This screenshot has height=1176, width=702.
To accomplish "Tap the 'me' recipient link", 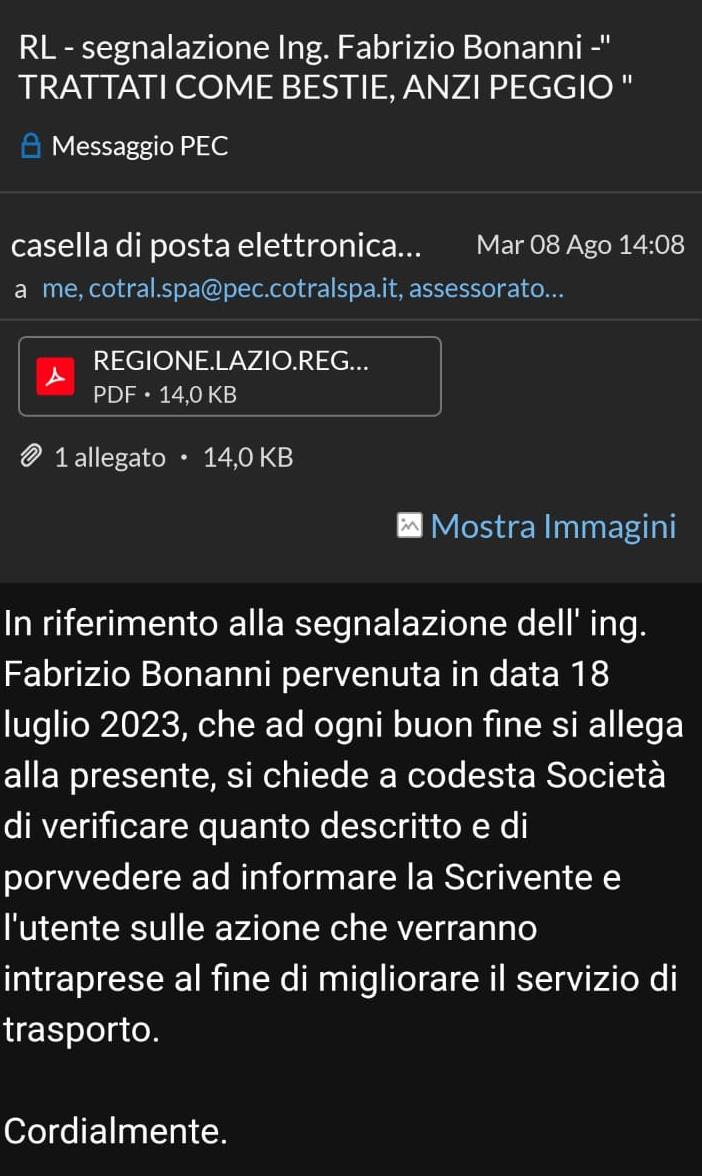I will 61,289.
